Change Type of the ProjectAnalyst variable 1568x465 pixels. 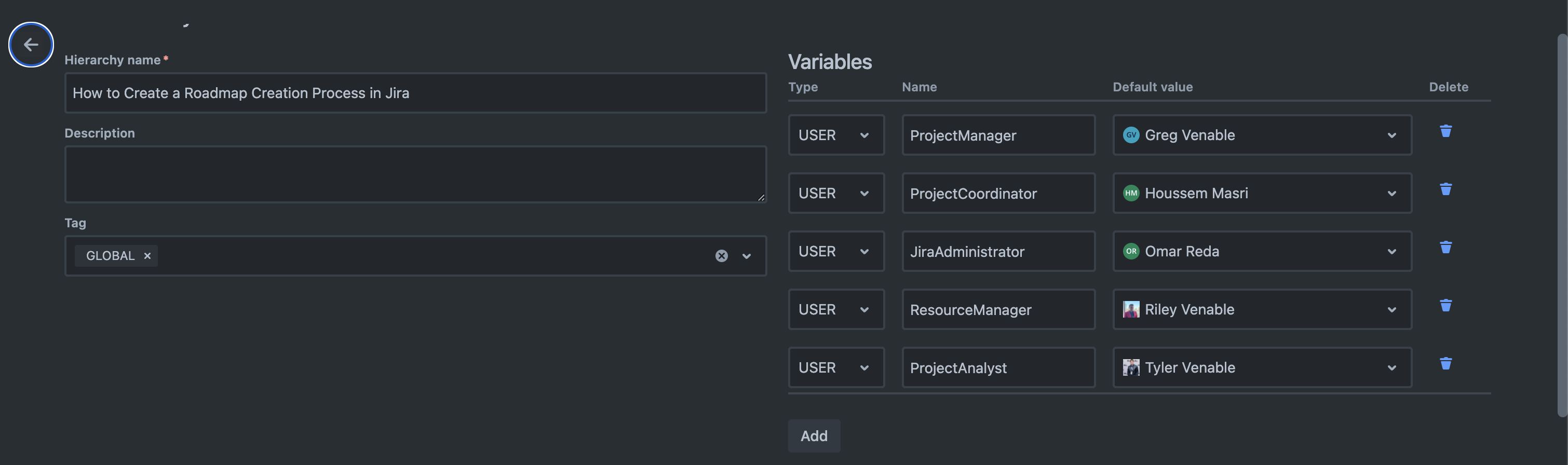coord(835,367)
